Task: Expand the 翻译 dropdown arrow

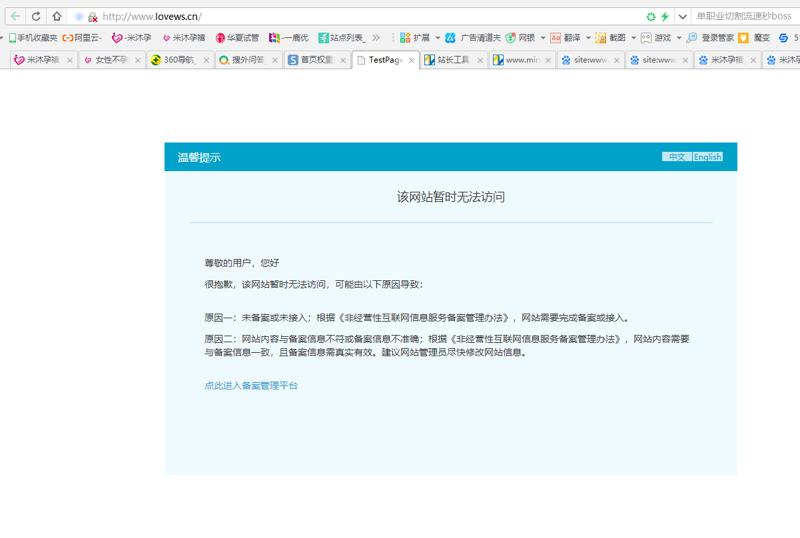Action: [x=588, y=38]
